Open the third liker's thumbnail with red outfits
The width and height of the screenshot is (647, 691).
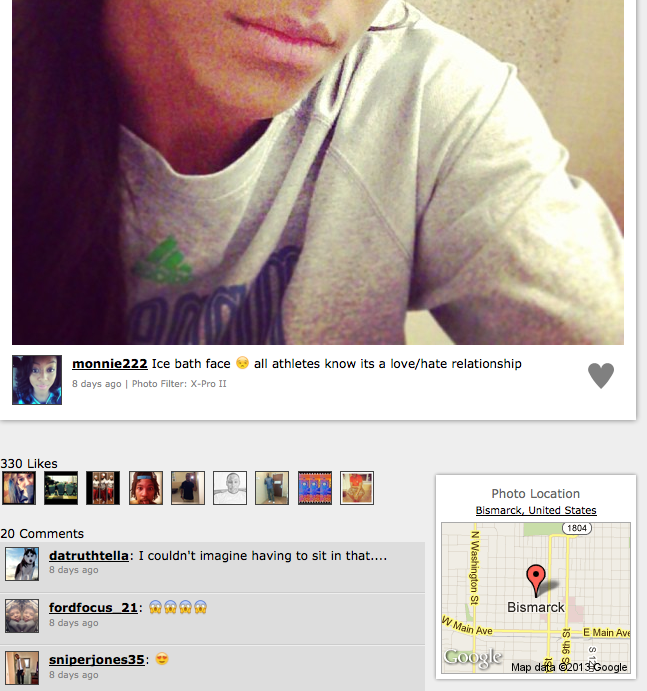point(103,488)
